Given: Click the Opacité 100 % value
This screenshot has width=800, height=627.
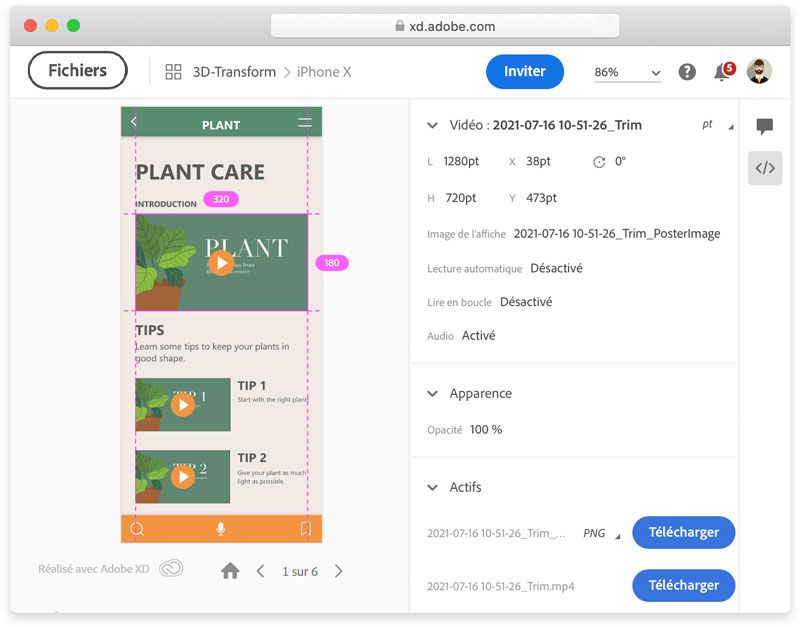Looking at the screenshot, I should click(x=486, y=430).
